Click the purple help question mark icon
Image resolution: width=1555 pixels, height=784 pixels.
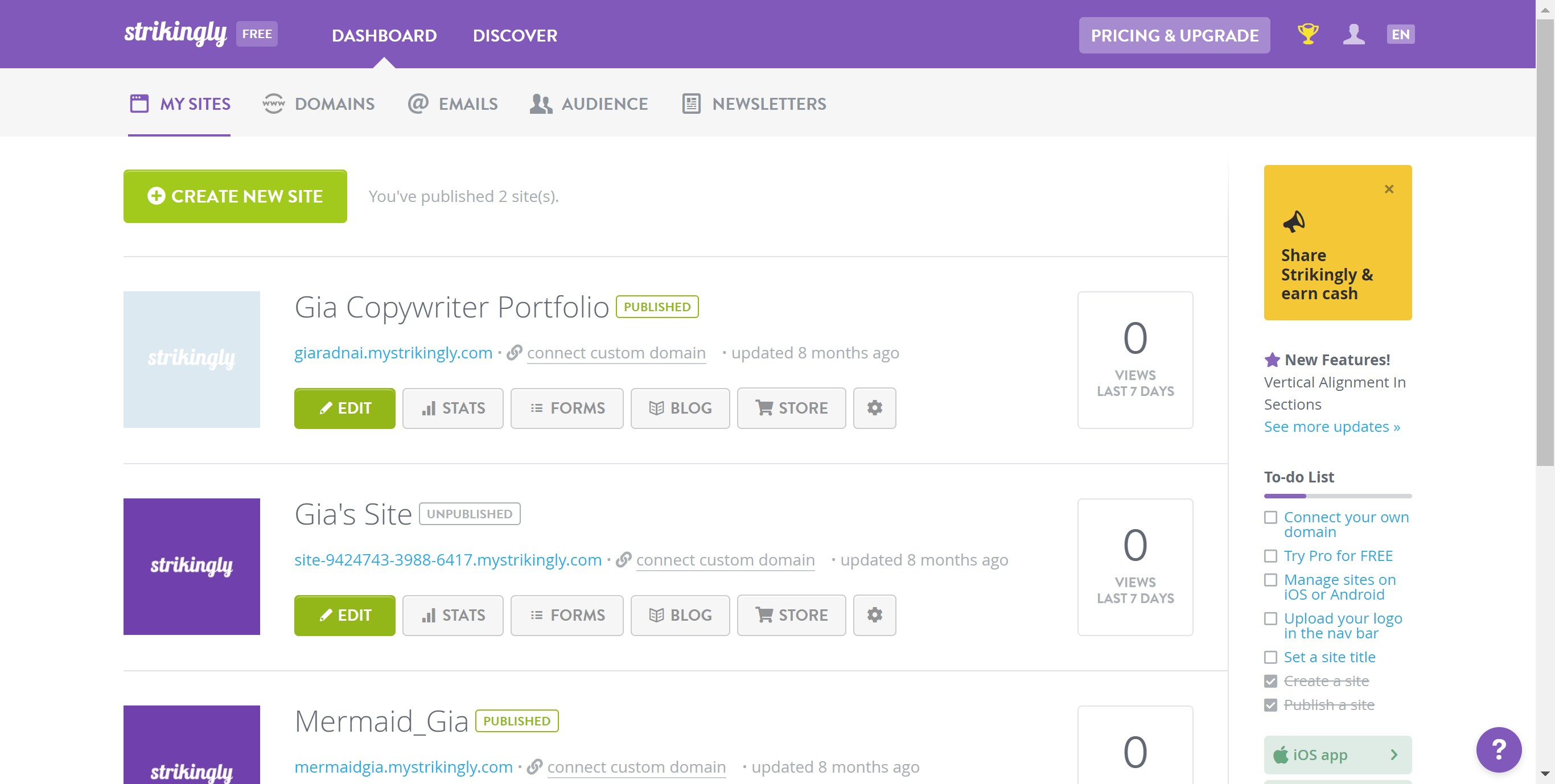pyautogui.click(x=1498, y=750)
